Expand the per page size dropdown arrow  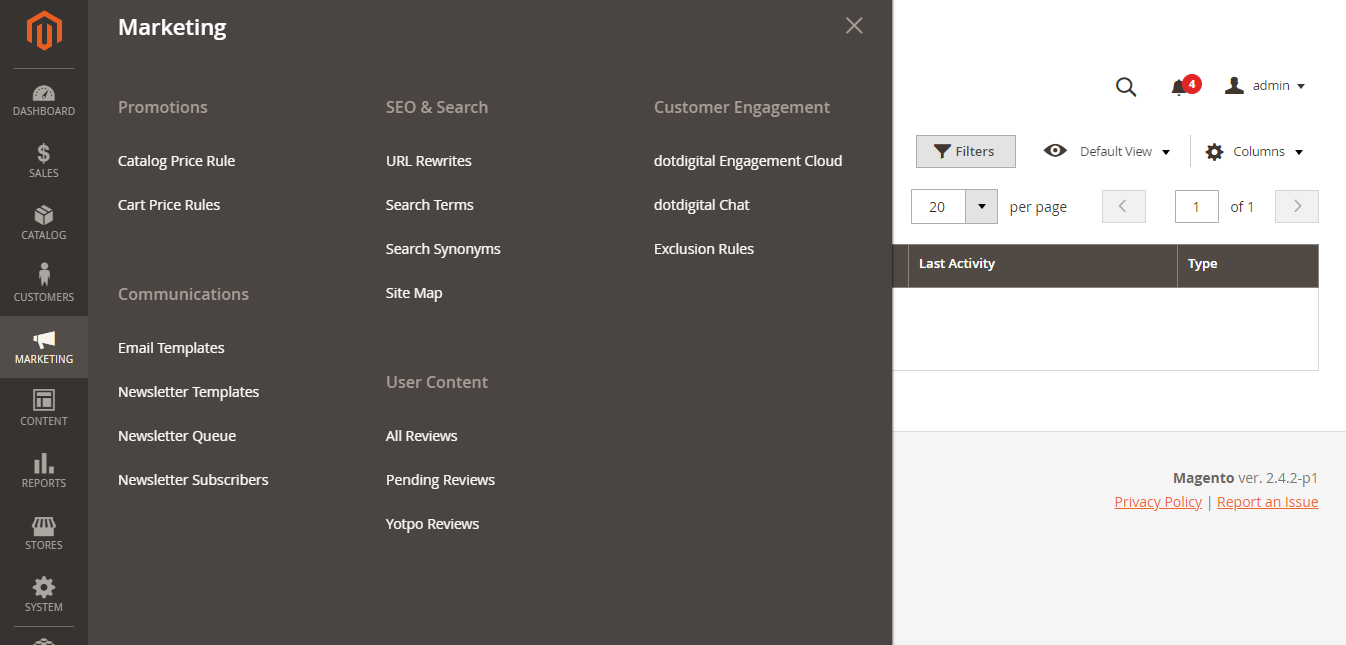tap(981, 207)
